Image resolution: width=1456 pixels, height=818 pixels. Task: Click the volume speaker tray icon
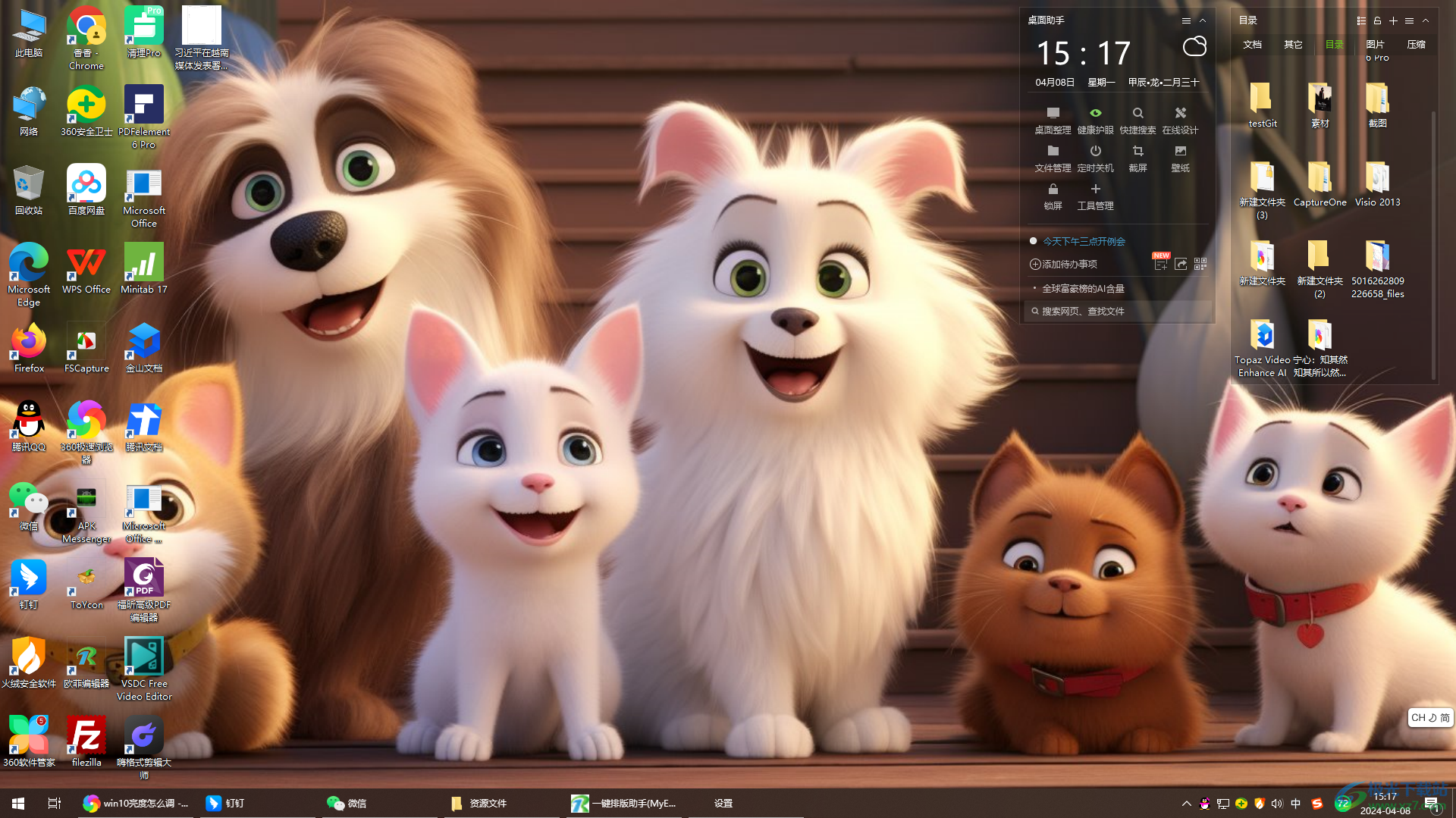click(x=1277, y=804)
